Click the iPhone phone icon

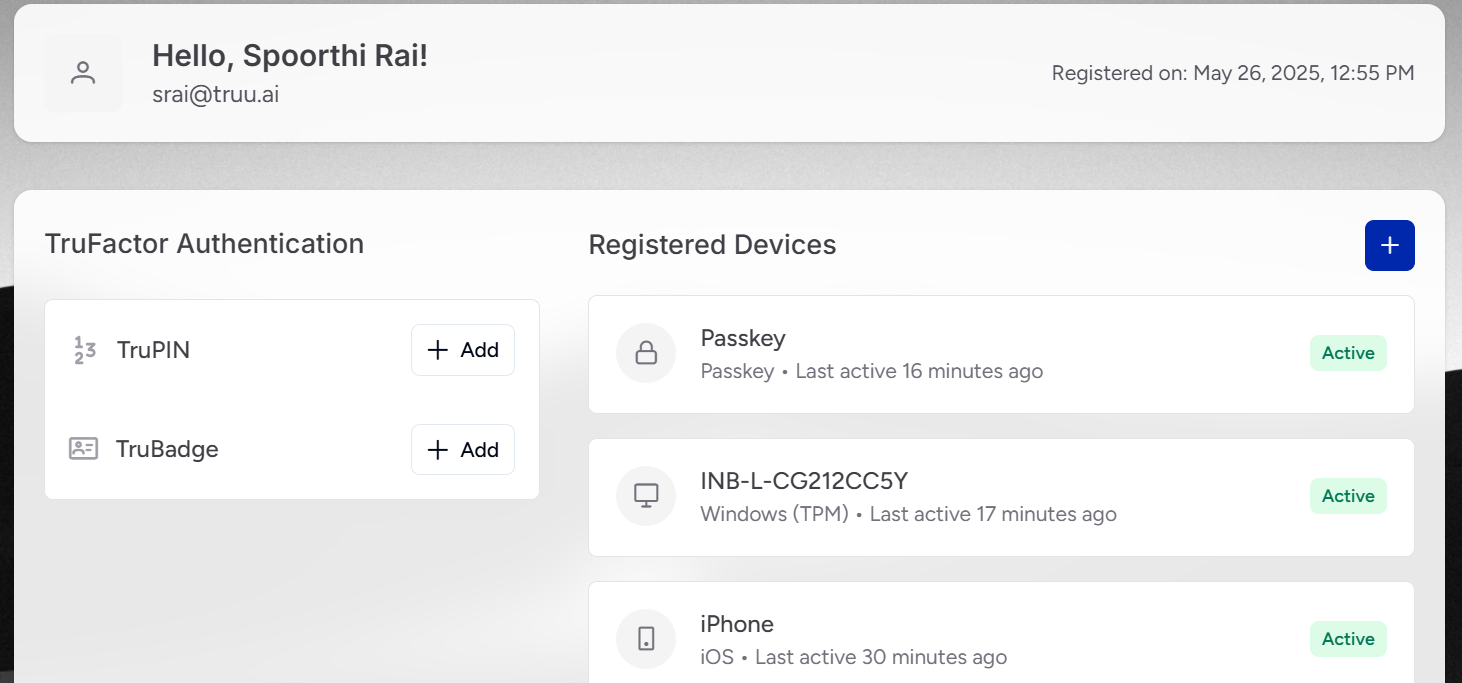pyautogui.click(x=646, y=638)
